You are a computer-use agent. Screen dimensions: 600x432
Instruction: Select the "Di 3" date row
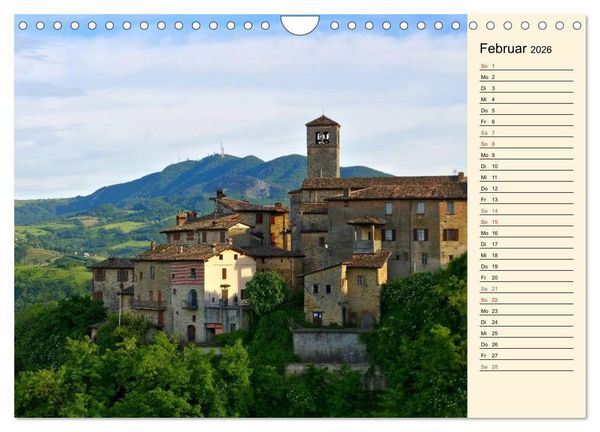[527, 88]
